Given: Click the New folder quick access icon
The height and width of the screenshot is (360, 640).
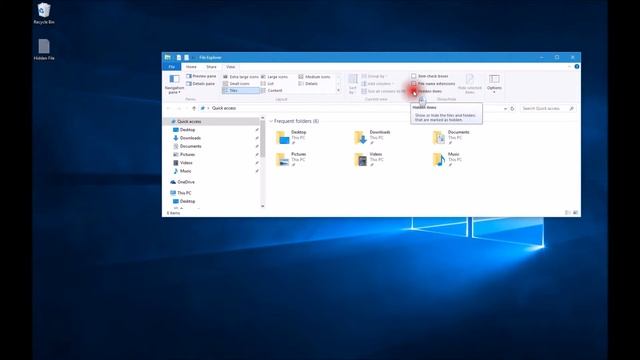Looking at the screenshot, I should tap(187, 58).
